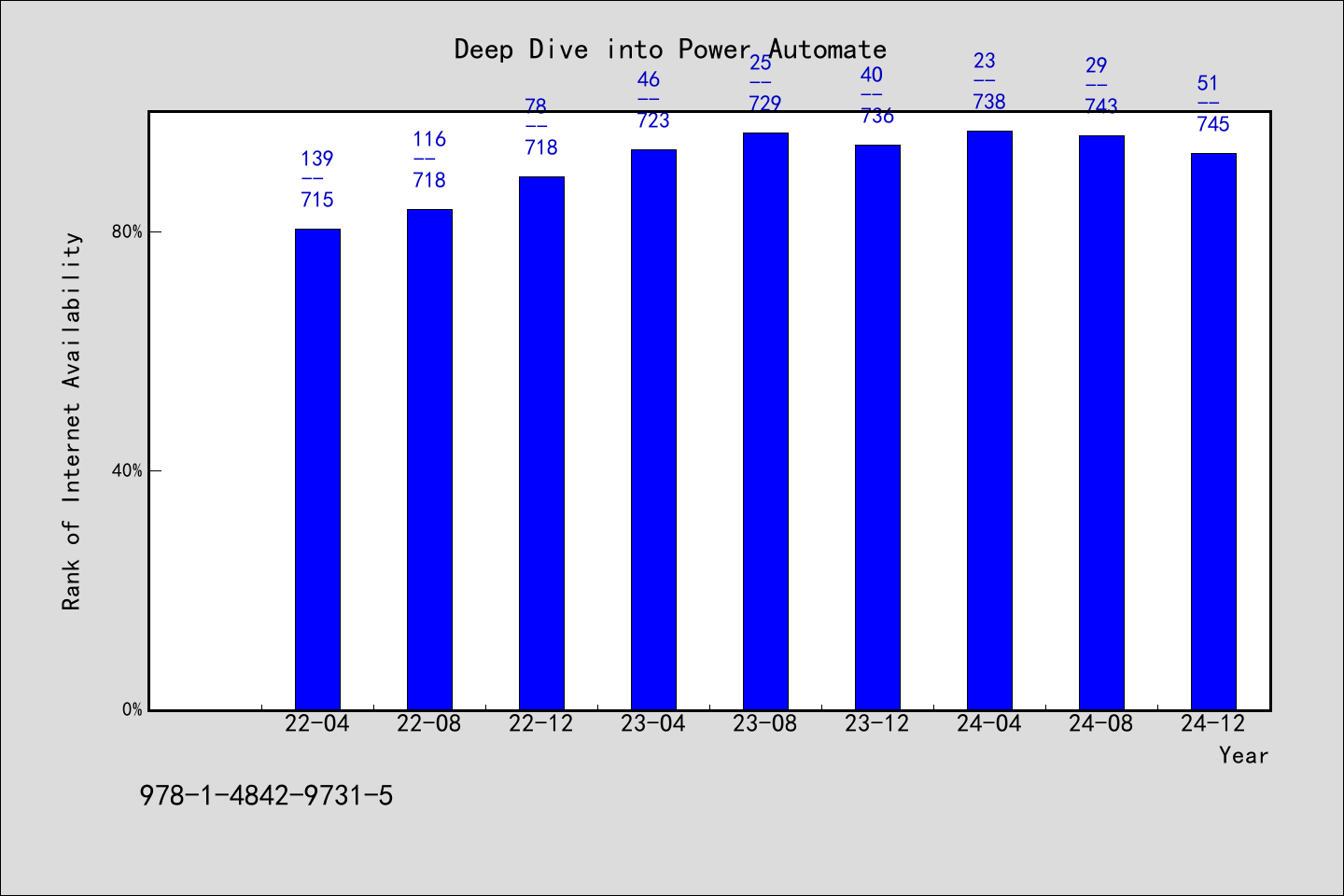Screen dimensions: 1344x896
Task: Click the 23-12 x-axis label
Action: tap(877, 723)
